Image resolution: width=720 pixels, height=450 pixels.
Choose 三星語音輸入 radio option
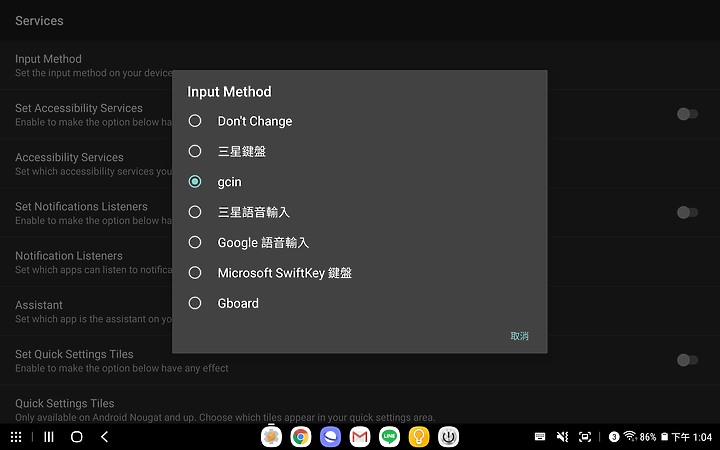coord(360,212)
